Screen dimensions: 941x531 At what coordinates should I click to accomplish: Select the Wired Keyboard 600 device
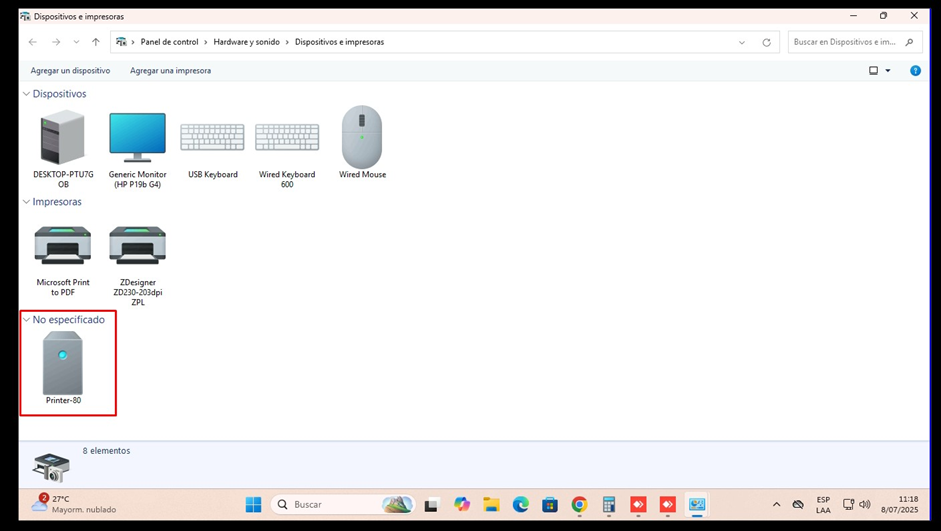287,138
